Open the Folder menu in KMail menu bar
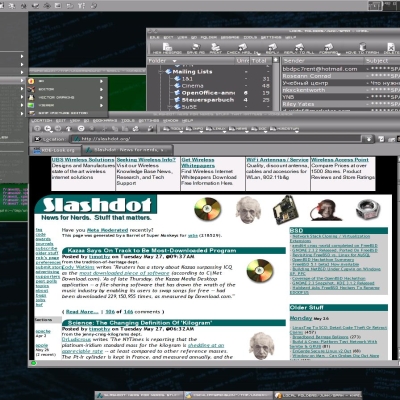This screenshot has width=400, height=400. tap(209, 37)
